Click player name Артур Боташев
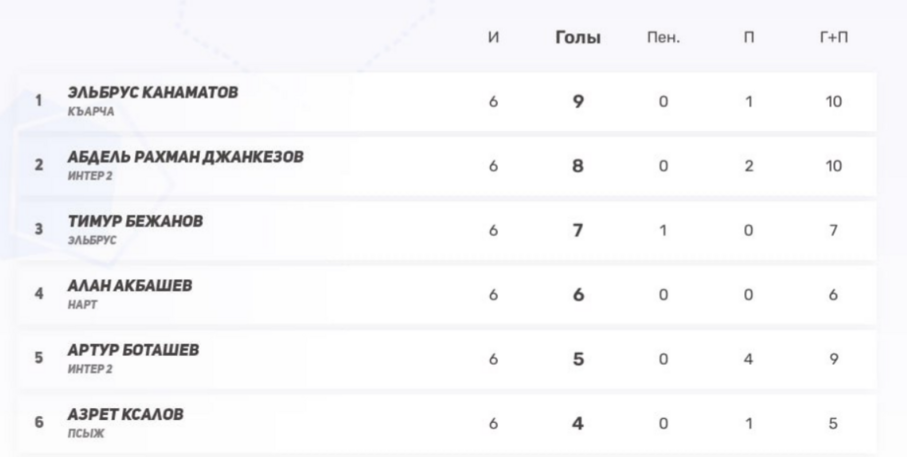The image size is (907, 457). 133,350
